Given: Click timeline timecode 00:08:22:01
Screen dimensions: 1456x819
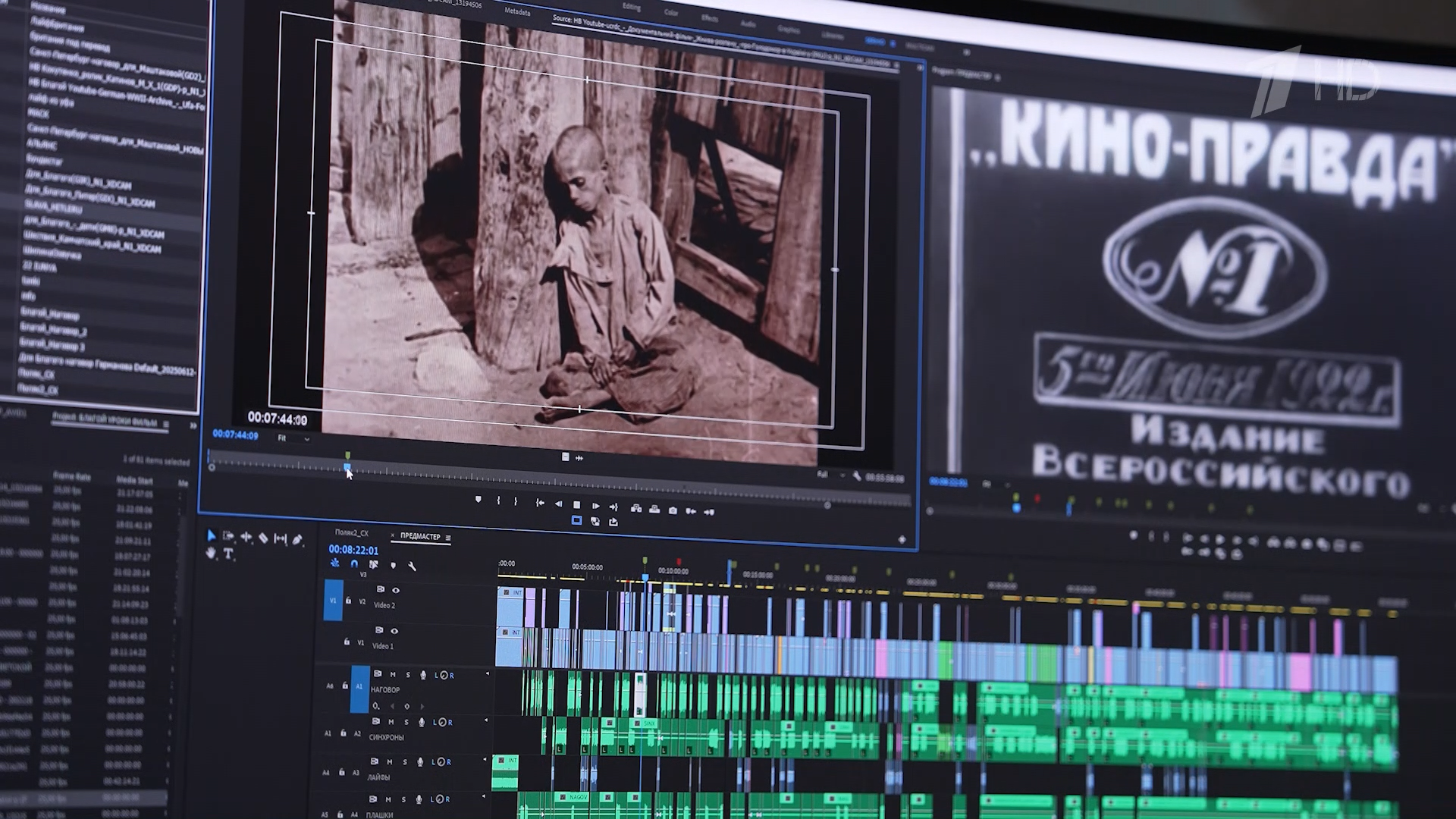Looking at the screenshot, I should click(353, 550).
